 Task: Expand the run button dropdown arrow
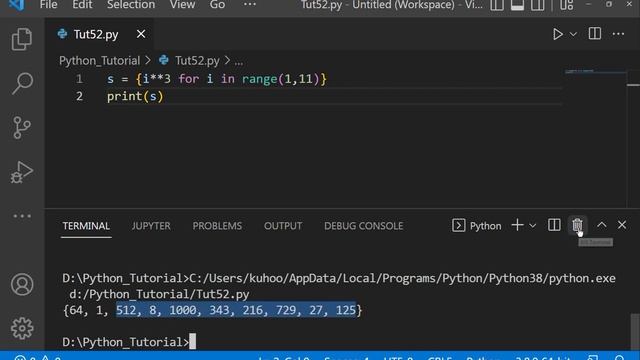pos(573,34)
